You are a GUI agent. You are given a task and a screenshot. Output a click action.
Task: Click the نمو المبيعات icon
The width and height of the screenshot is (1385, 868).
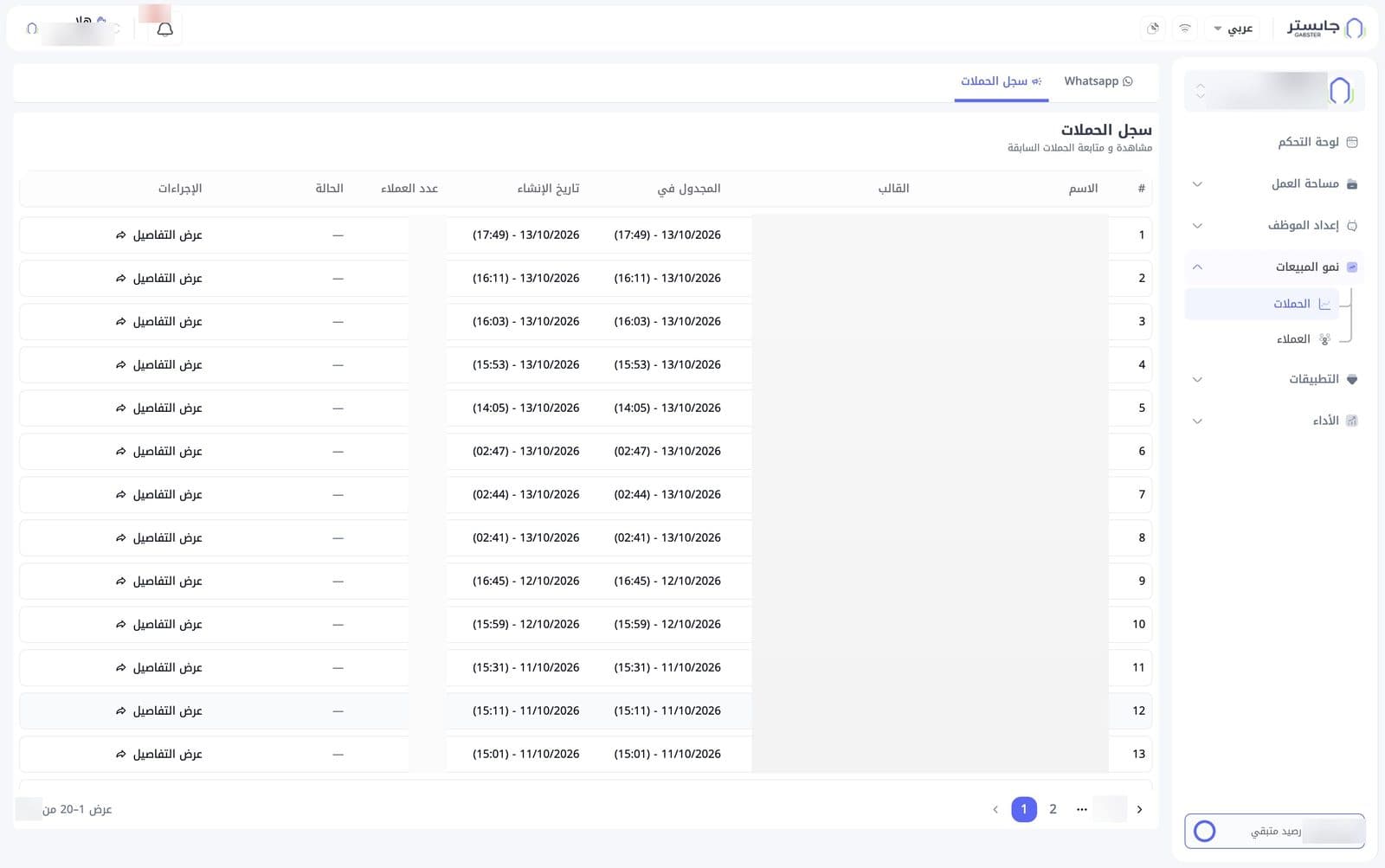tap(1352, 267)
